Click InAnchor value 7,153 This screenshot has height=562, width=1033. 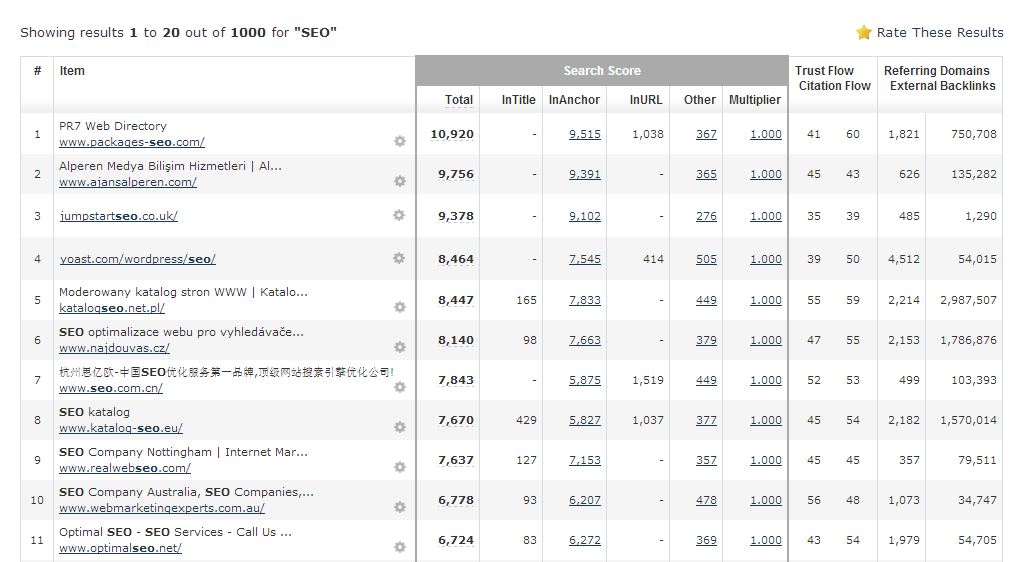(585, 461)
